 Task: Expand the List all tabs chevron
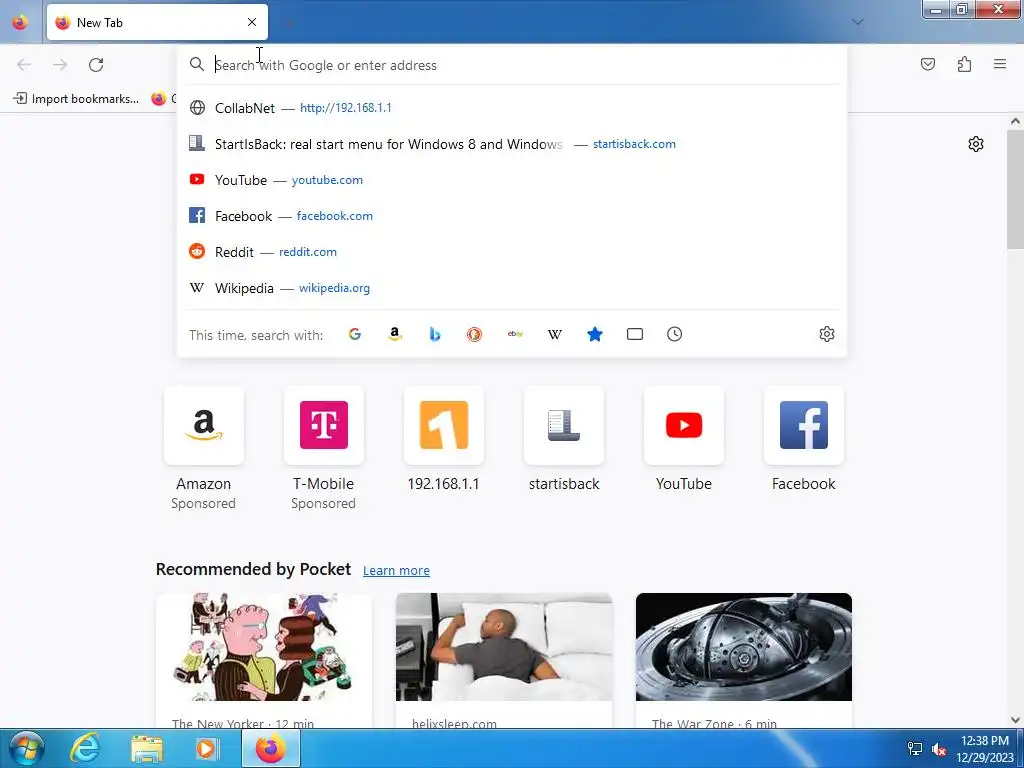click(857, 22)
